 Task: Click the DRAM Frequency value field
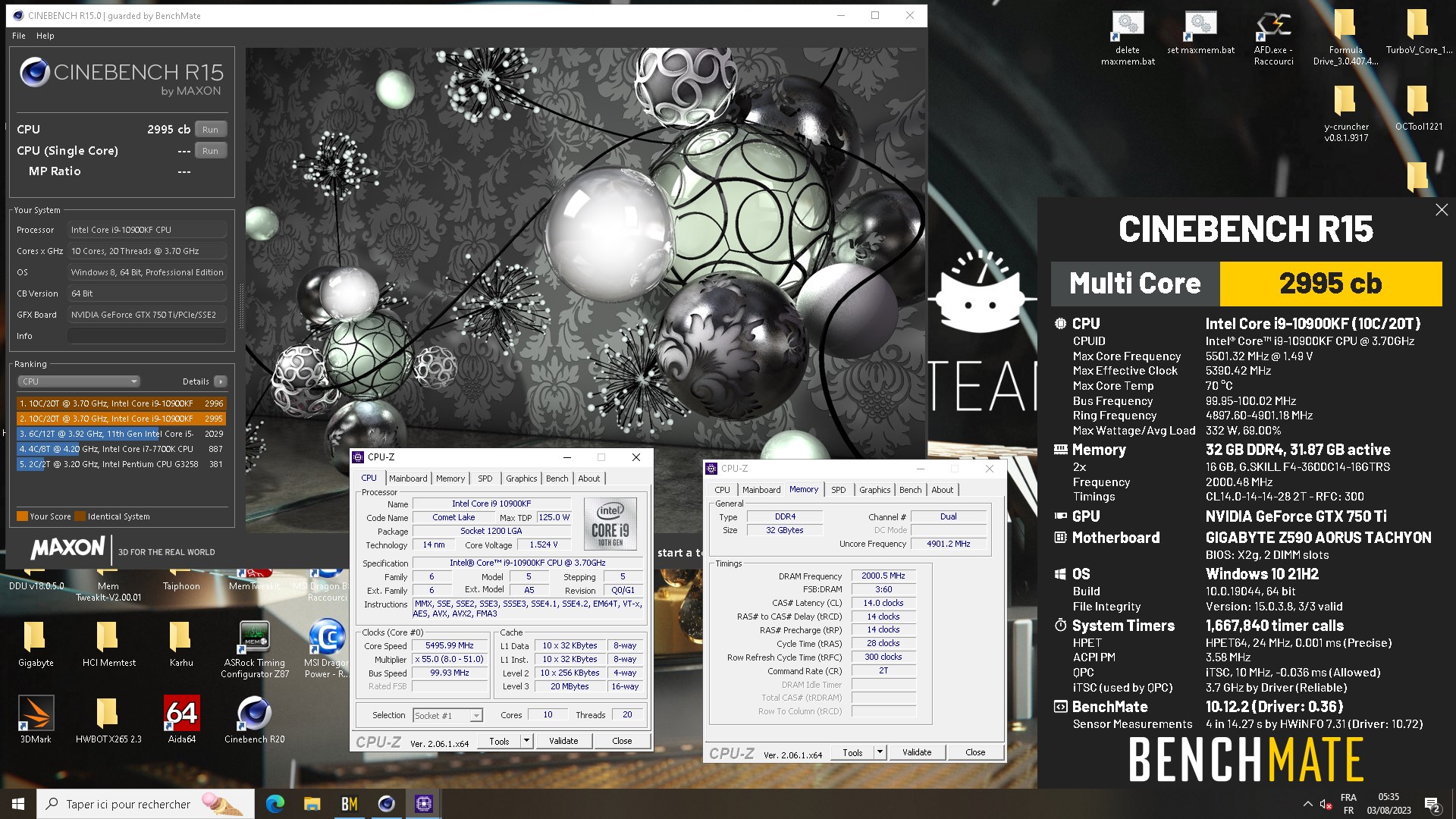pos(883,576)
